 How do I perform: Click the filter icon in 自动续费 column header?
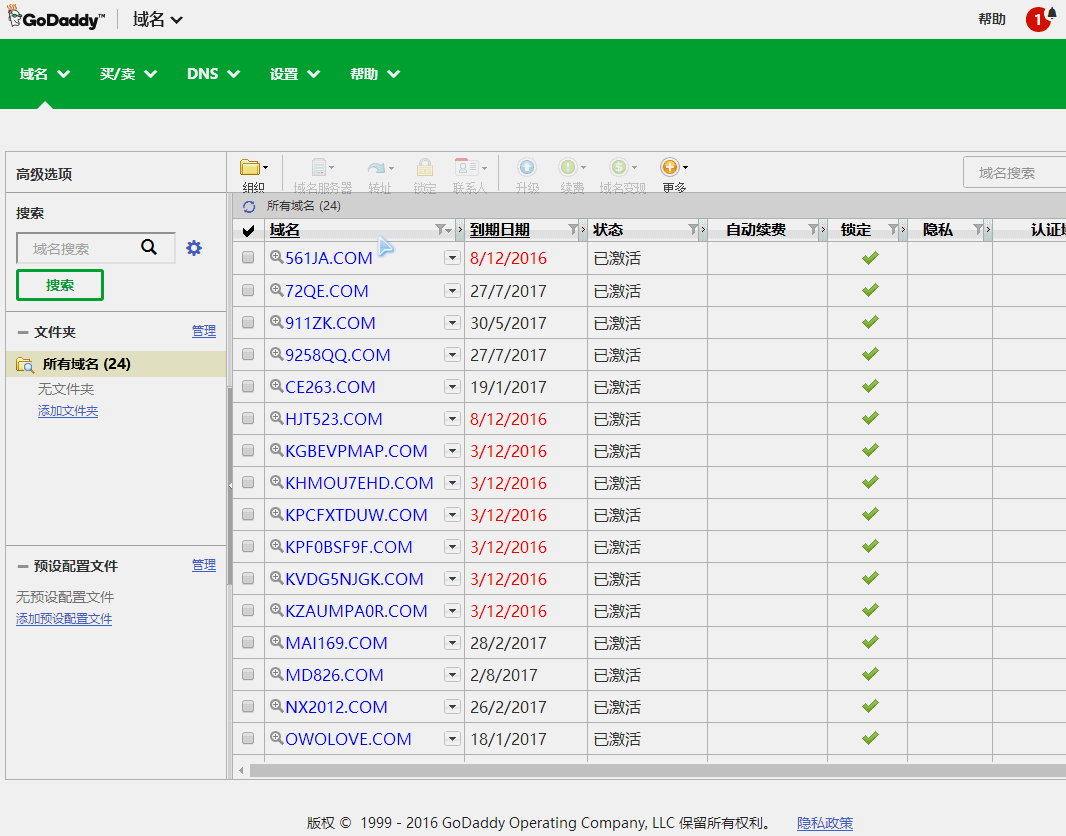813,230
